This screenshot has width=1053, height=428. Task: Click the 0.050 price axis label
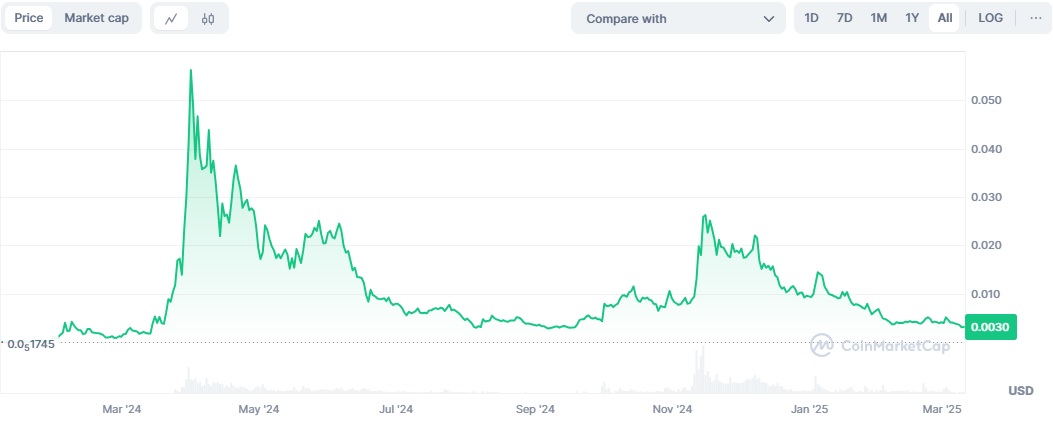pos(987,100)
